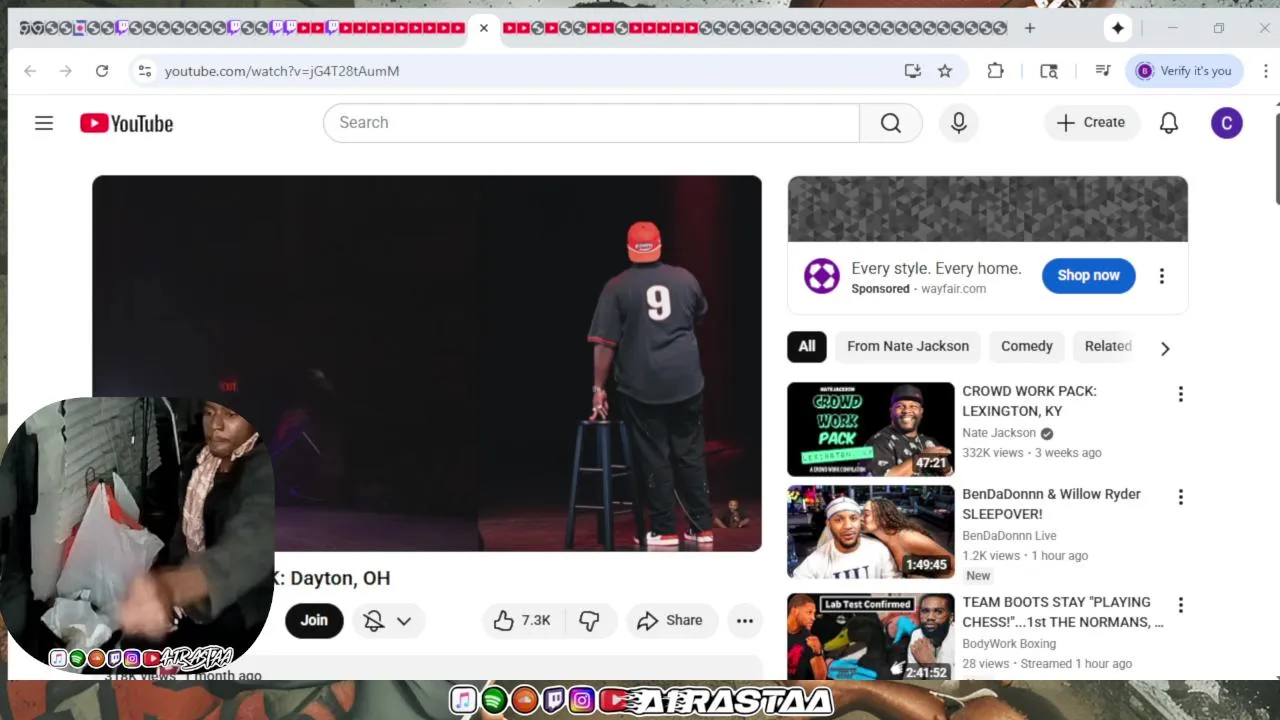Image resolution: width=1280 pixels, height=720 pixels.
Task: Click Verify it's you profile button
Action: 1184,71
